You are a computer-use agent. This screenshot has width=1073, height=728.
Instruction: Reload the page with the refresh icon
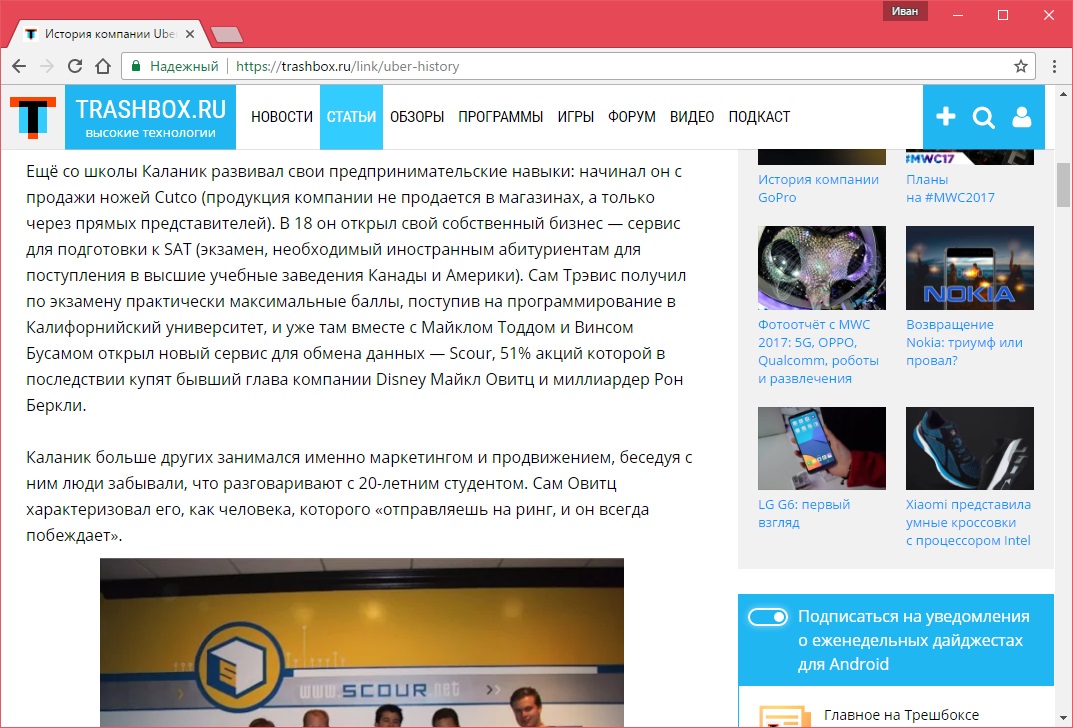(x=75, y=66)
